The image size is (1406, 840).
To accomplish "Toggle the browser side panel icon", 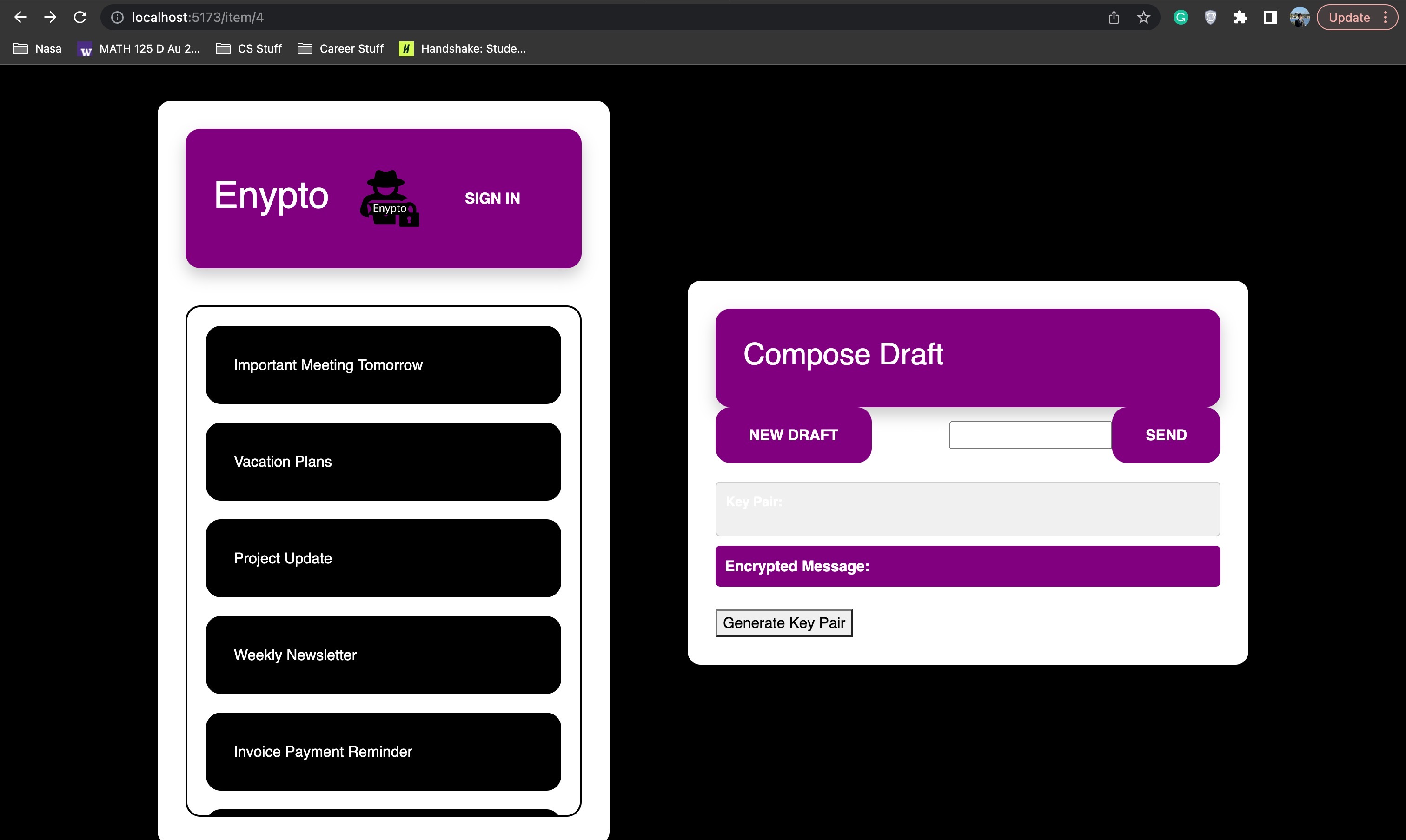I will (1270, 18).
